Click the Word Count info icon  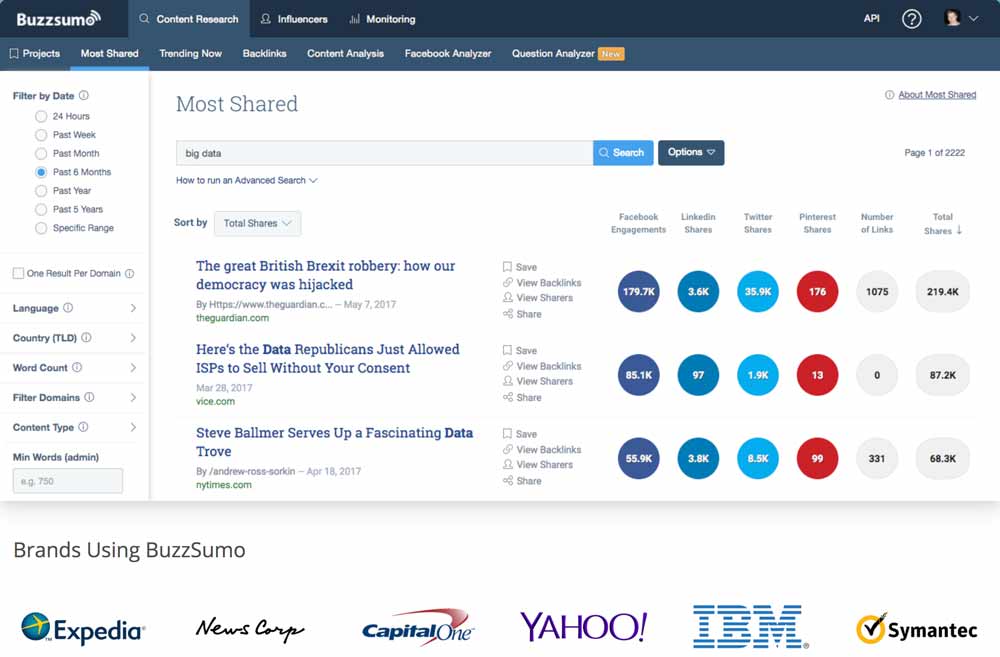[77, 367]
